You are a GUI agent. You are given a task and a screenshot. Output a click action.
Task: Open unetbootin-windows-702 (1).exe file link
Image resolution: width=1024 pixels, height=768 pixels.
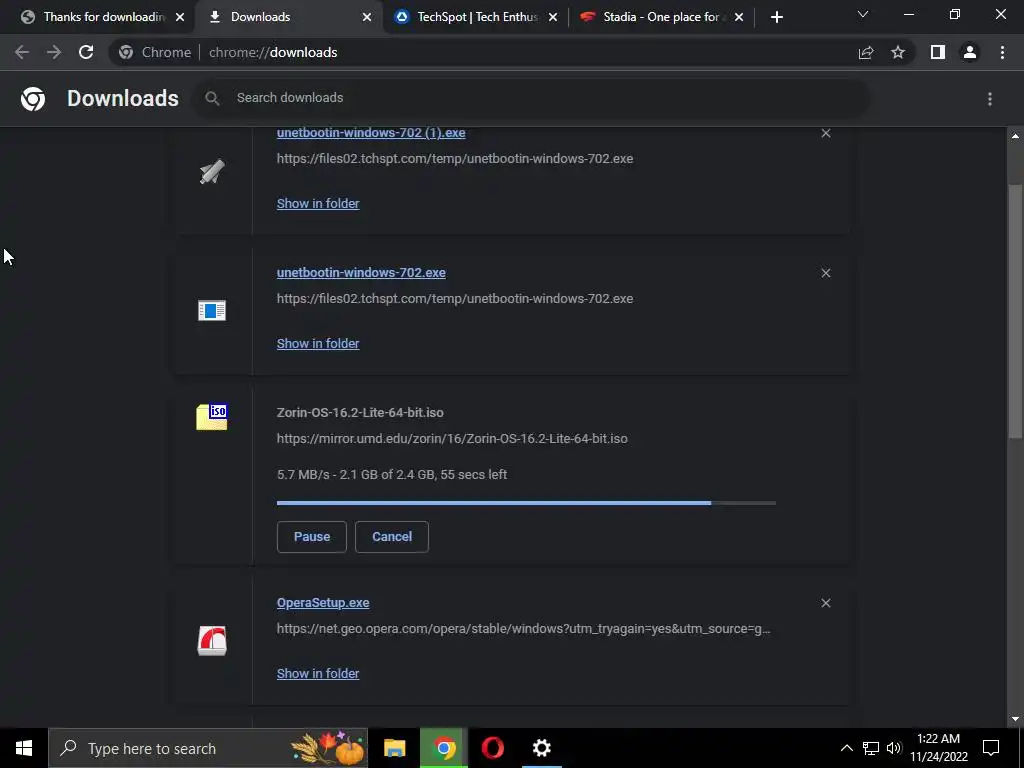tap(371, 133)
